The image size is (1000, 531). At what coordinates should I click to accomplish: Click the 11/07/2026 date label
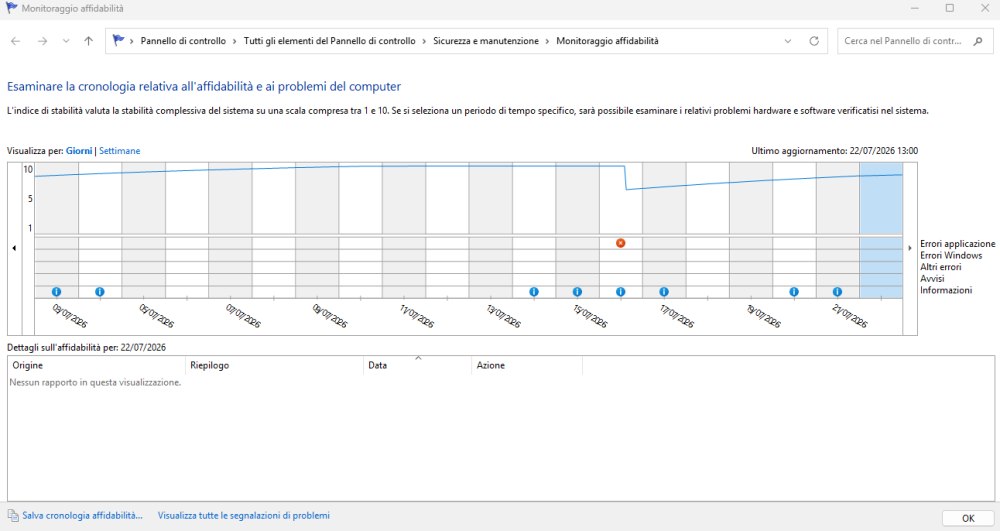[x=417, y=316]
